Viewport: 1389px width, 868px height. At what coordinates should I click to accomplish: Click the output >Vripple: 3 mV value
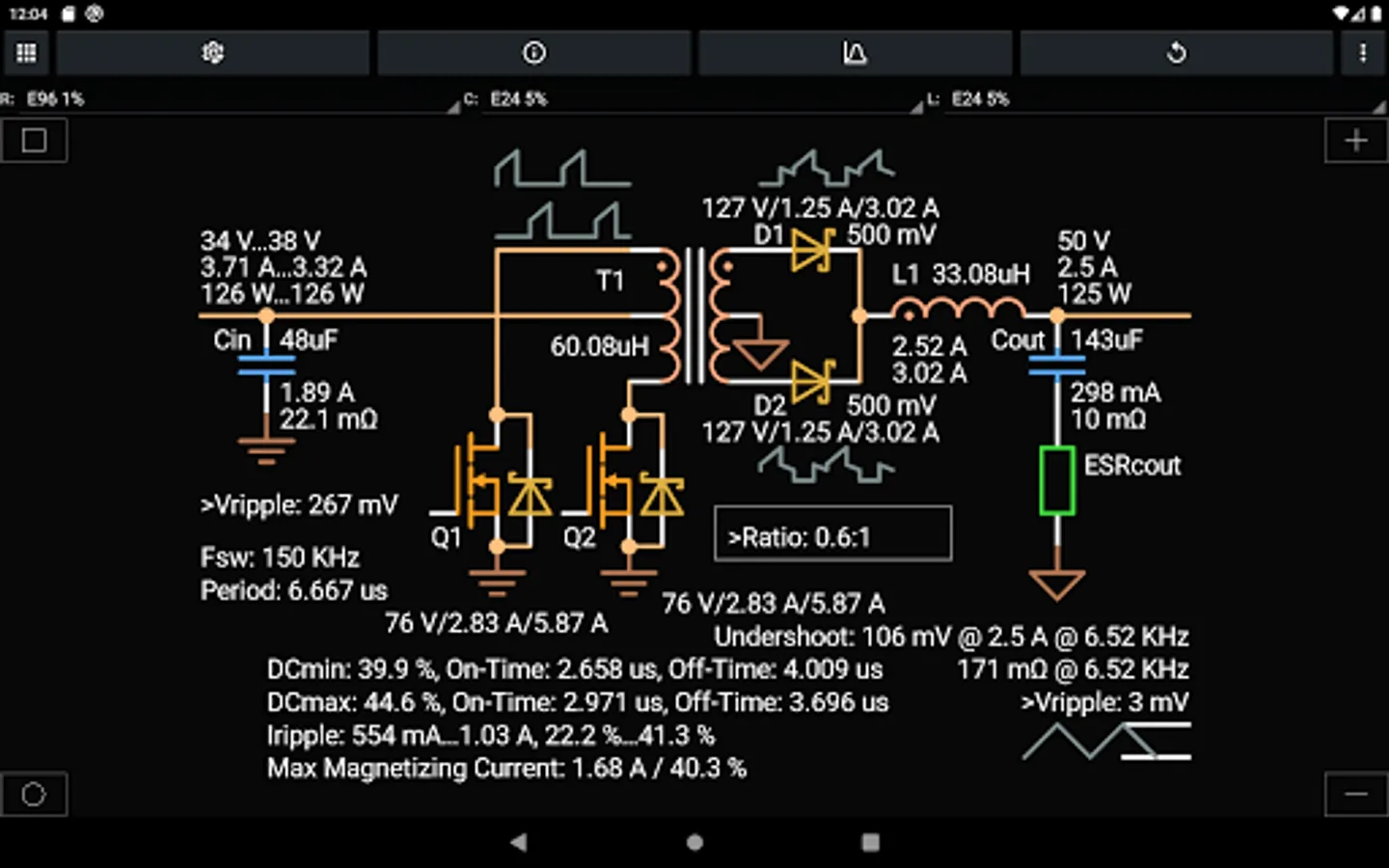1104,702
